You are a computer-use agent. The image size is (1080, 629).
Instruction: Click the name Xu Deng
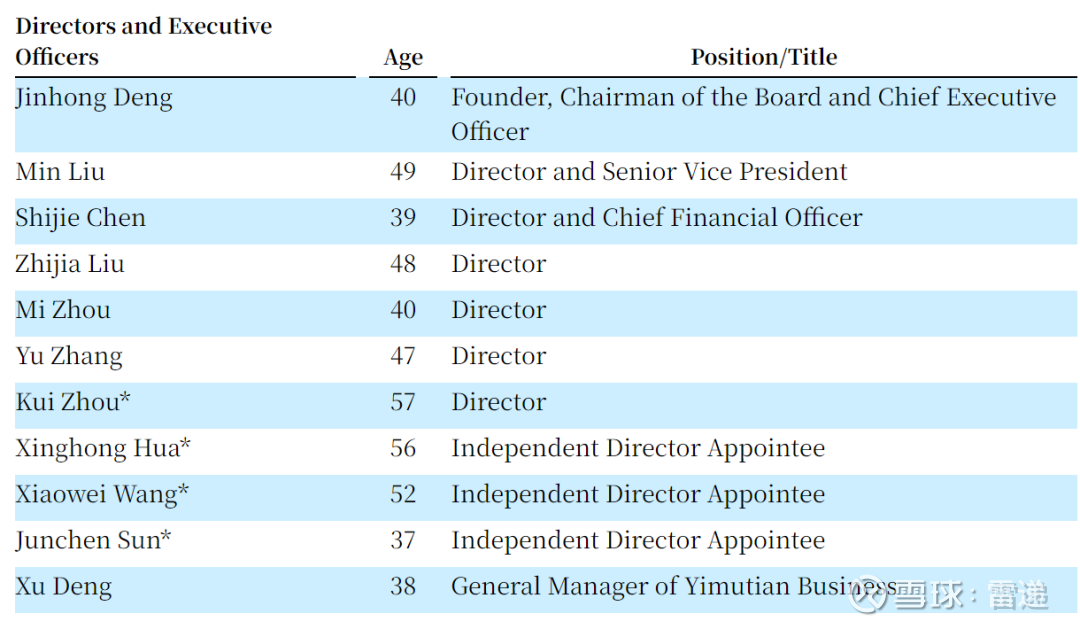63,586
